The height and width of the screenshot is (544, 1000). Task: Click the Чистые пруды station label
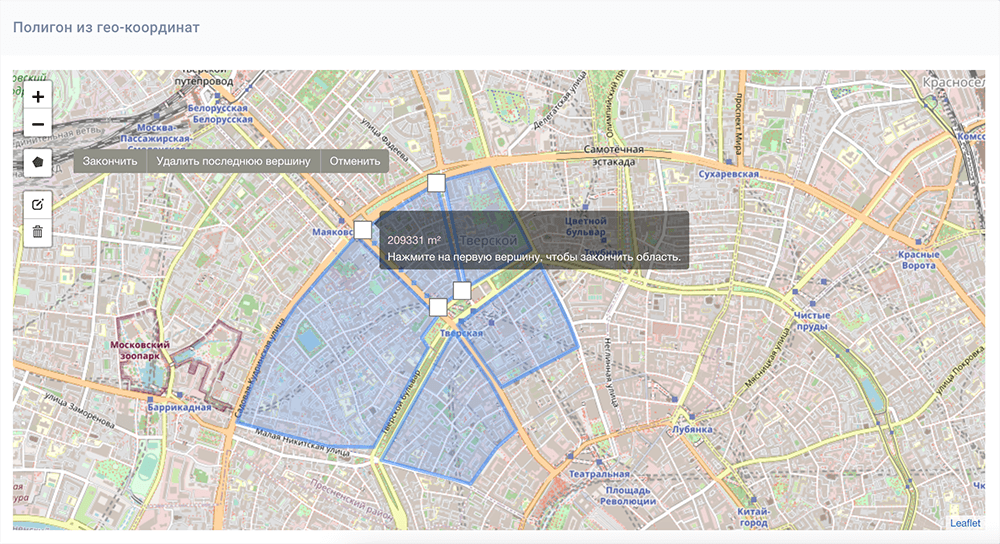pos(811,321)
